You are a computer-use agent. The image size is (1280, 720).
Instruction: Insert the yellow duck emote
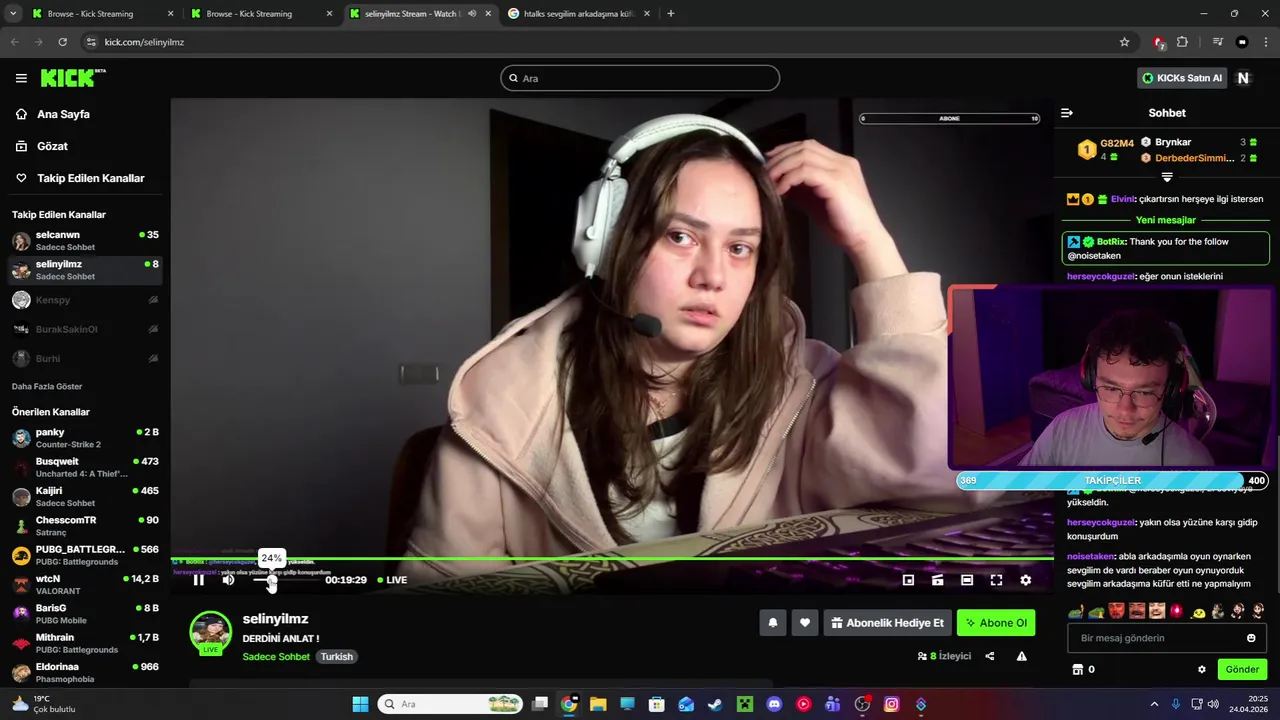coord(1198,611)
